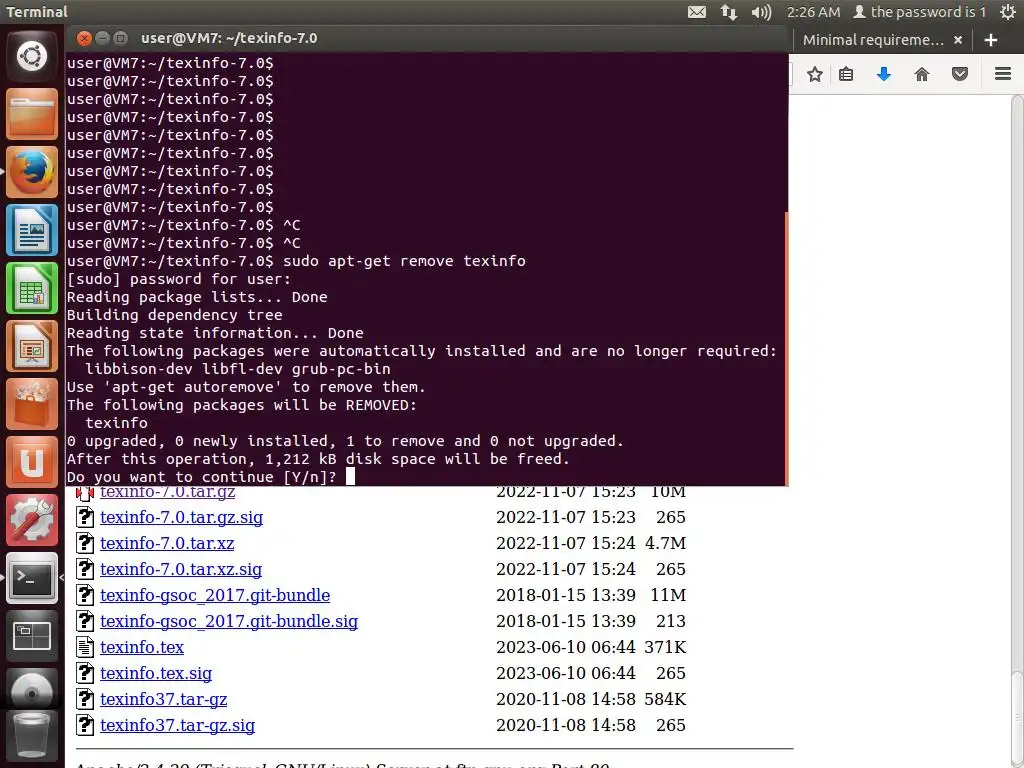Open the Ubuntu Dash search launcher
1024x768 pixels.
pos(32,56)
